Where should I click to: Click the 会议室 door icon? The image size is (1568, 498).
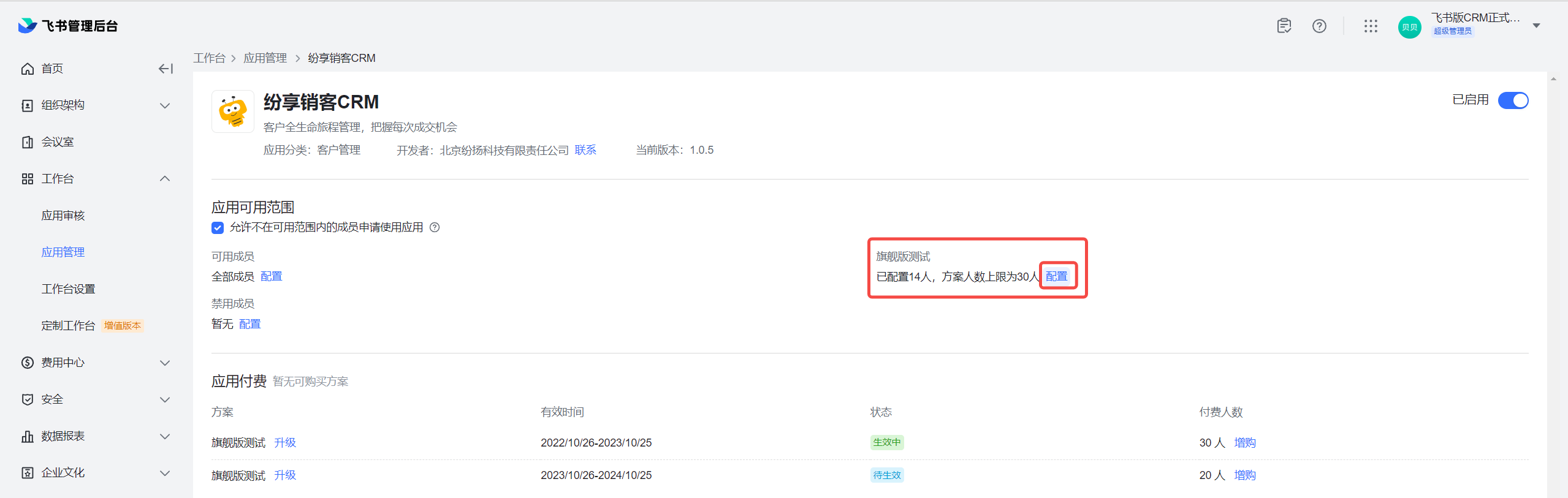pos(28,142)
